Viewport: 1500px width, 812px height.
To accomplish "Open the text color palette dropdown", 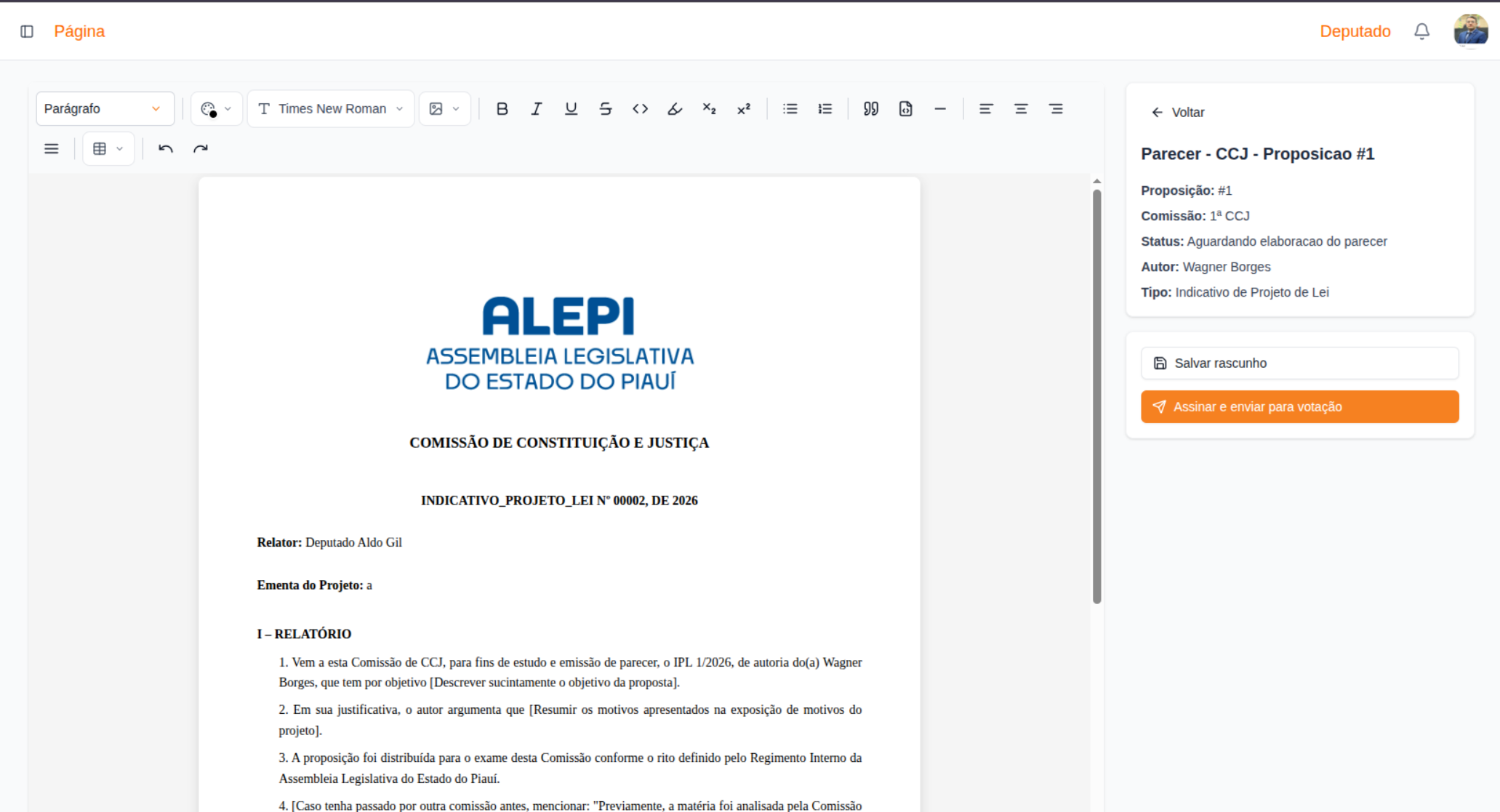I will pos(217,109).
